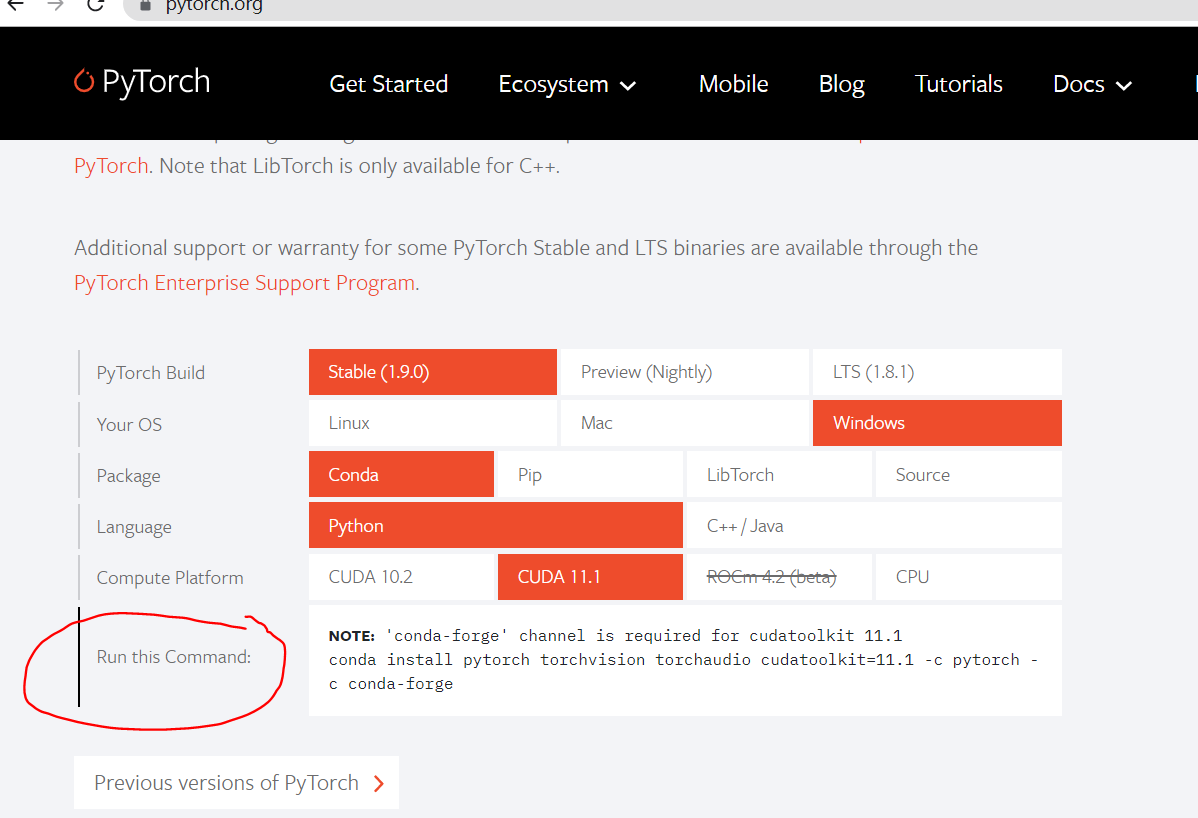Select Source package option
The image size is (1198, 818).
tap(969, 474)
